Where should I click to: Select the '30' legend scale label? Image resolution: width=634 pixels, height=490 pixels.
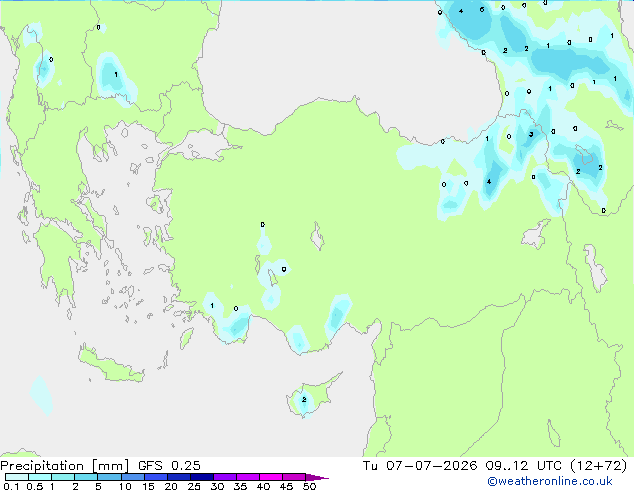217,486
